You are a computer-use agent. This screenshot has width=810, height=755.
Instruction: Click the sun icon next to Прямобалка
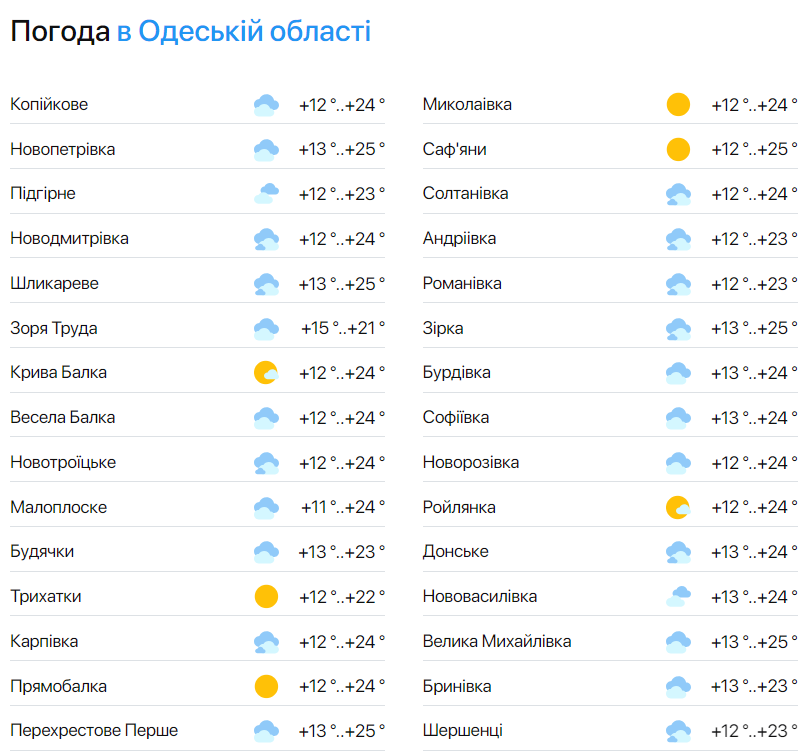[263, 686]
